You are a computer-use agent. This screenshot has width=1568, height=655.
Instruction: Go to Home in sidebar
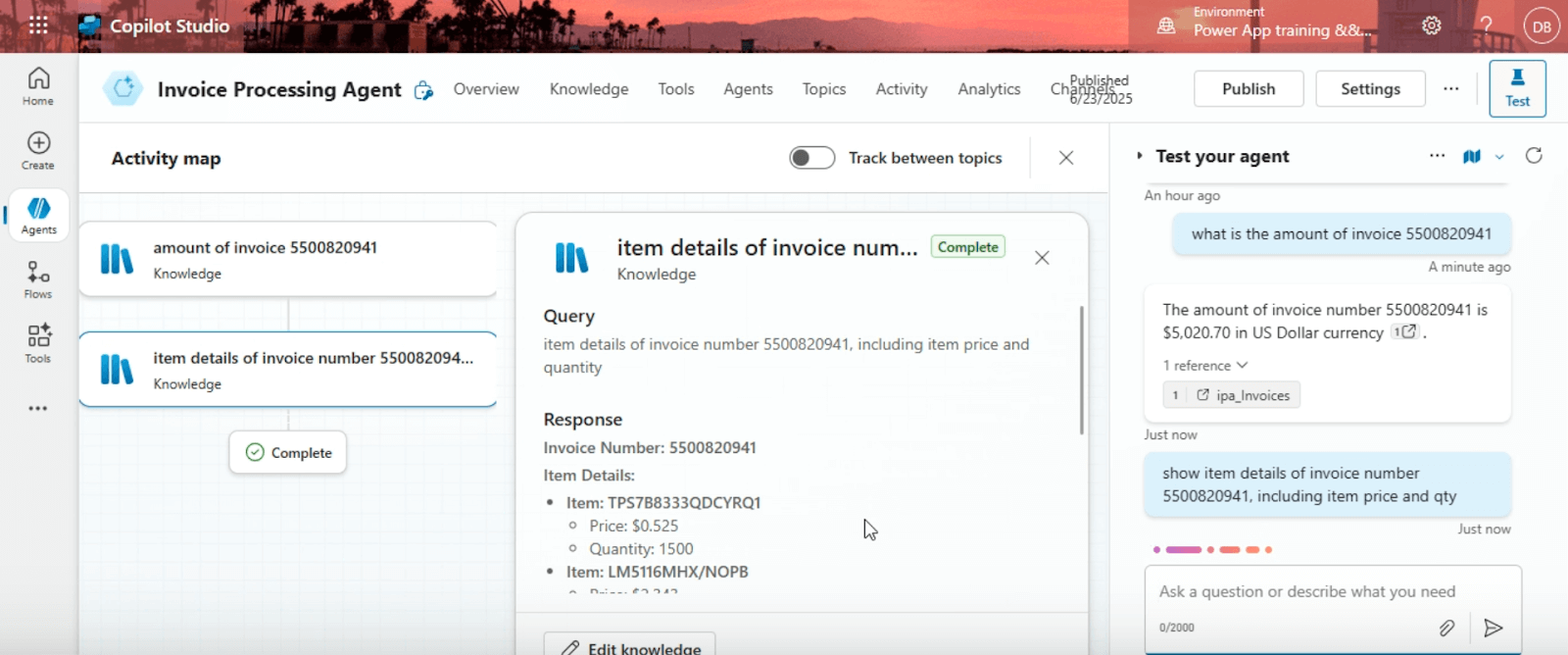[x=38, y=86]
